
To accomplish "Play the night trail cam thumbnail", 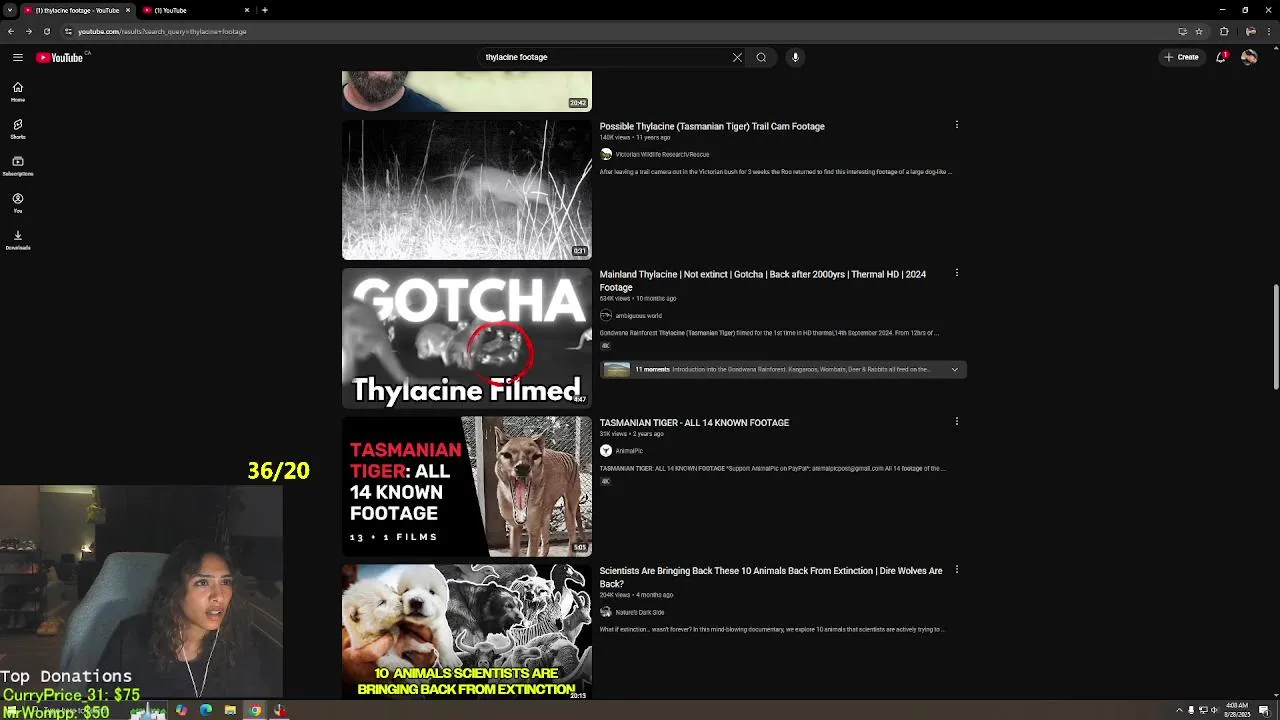I will click(x=467, y=190).
